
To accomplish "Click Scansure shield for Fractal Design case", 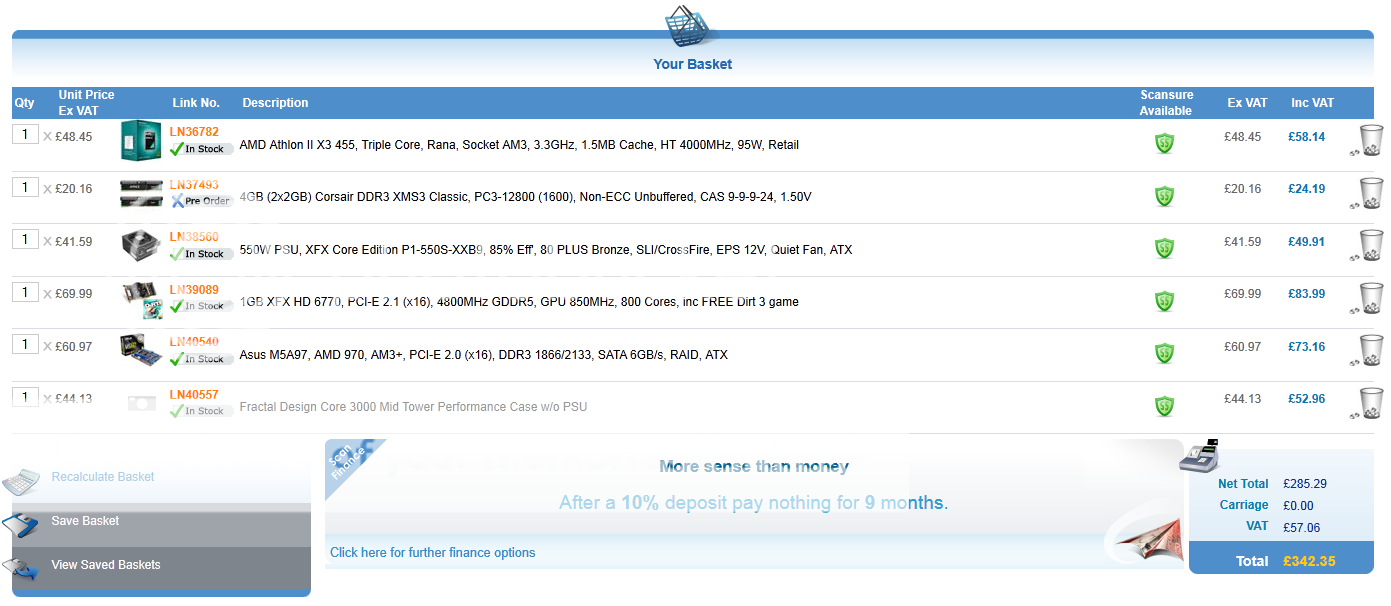I will pyautogui.click(x=1164, y=406).
